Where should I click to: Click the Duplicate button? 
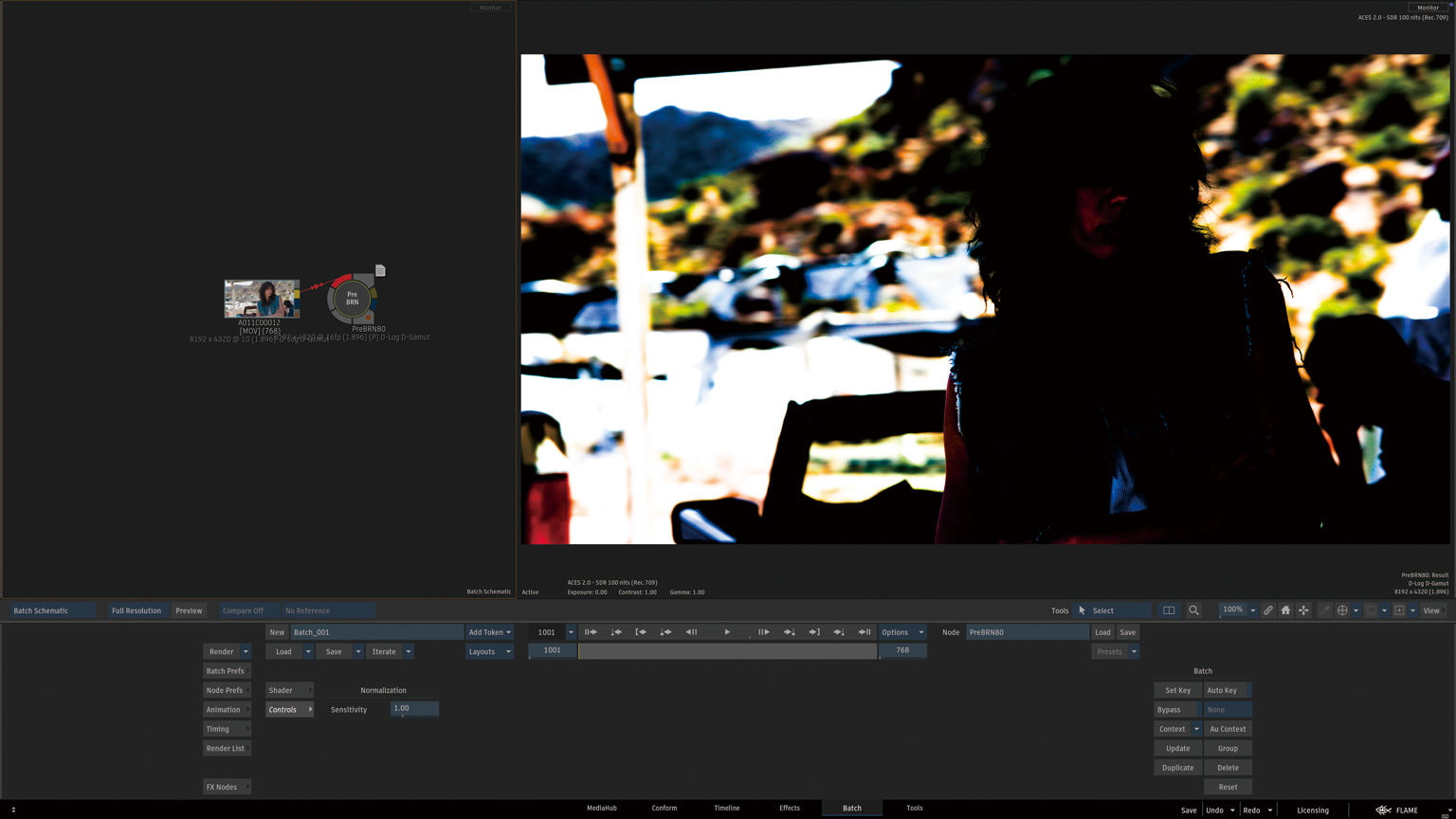click(x=1177, y=768)
